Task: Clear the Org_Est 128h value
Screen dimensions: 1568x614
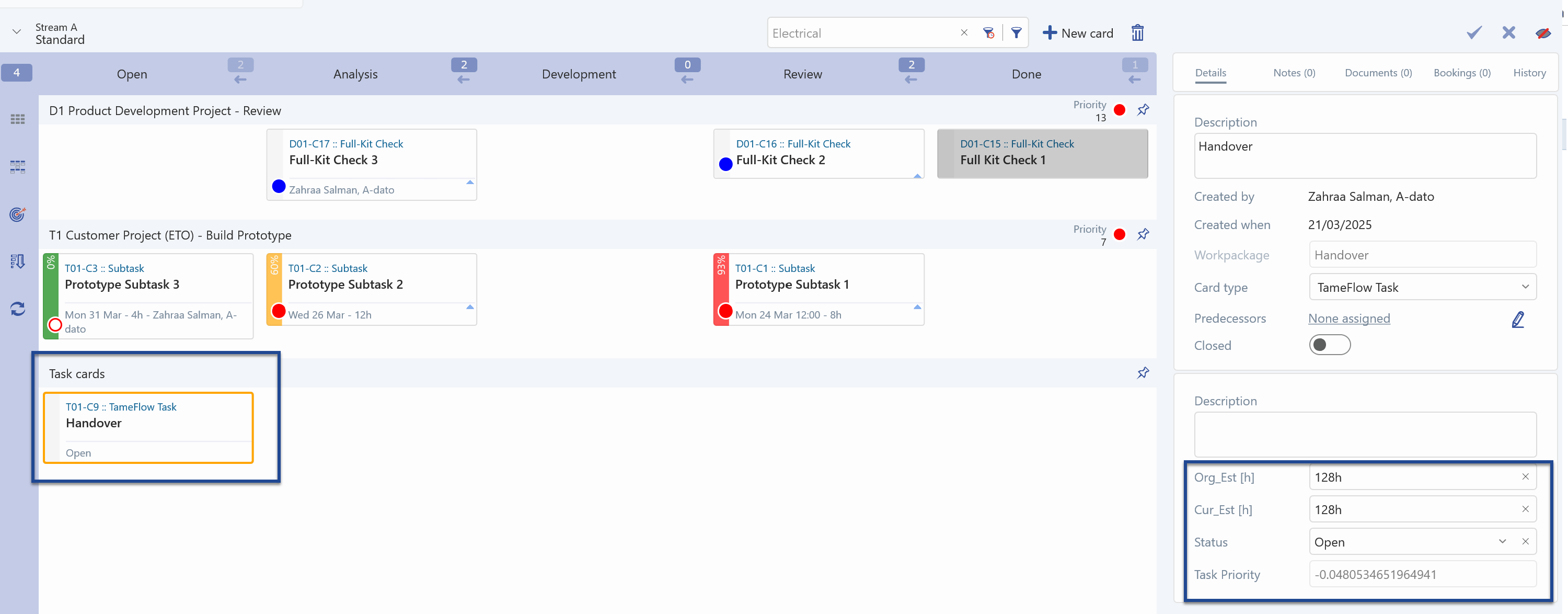Action: click(1525, 477)
